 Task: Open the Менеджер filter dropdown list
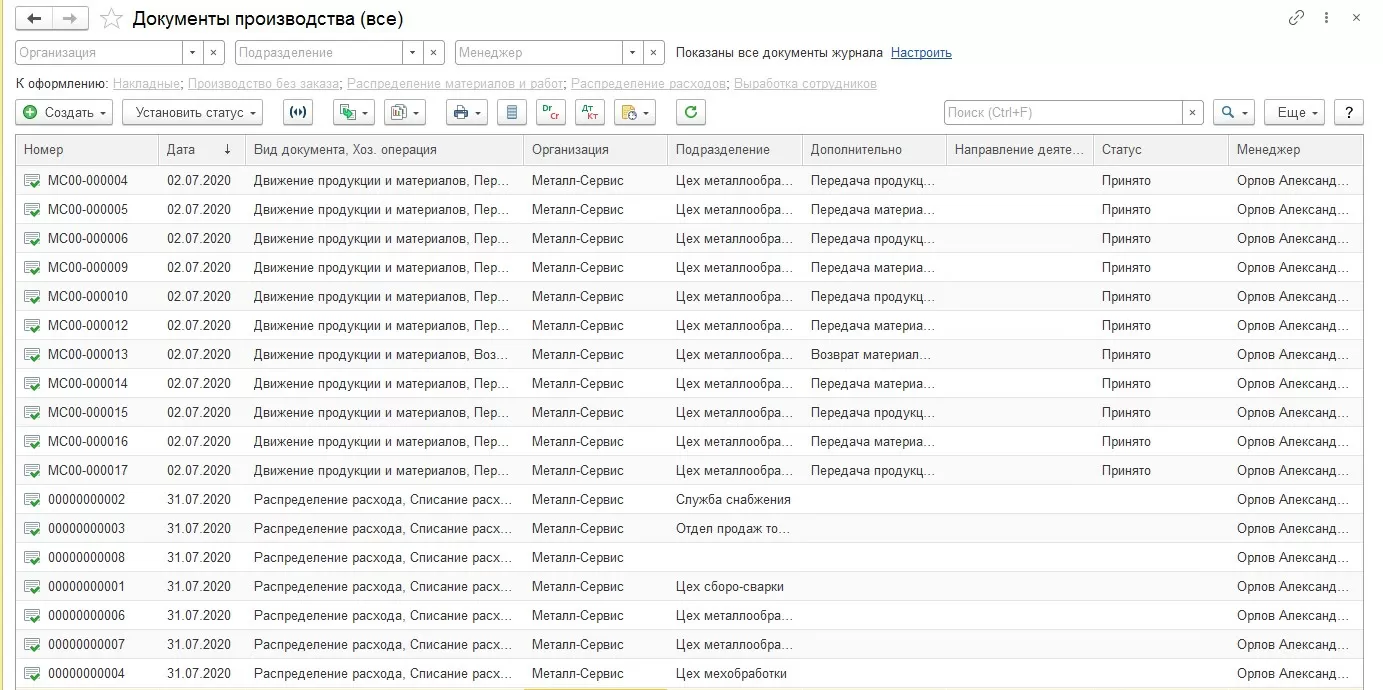[x=632, y=53]
